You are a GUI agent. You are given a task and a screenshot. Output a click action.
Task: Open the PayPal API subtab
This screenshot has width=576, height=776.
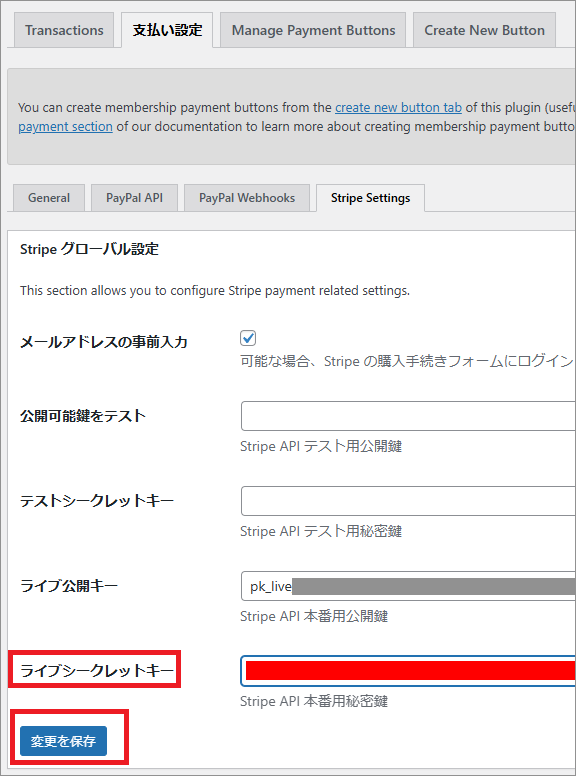134,198
